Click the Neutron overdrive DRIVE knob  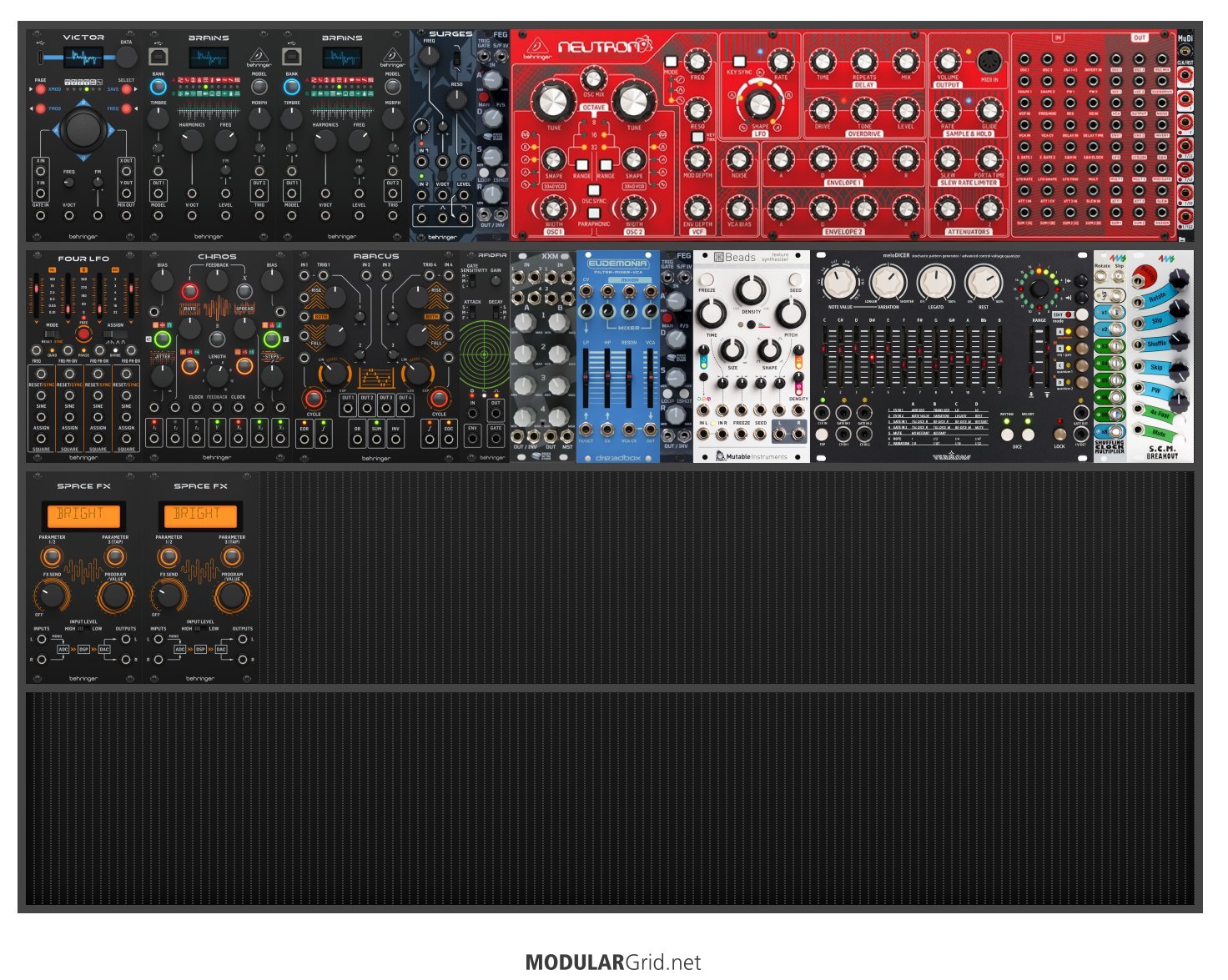click(x=823, y=109)
